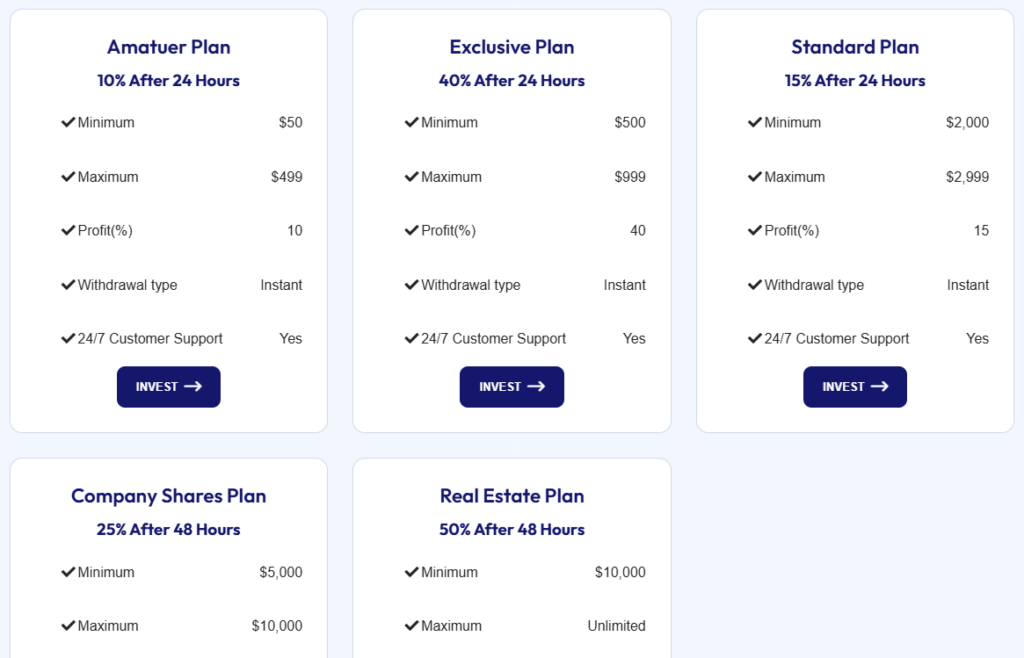Screen dimensions: 1024x658
Task: Click checkmark beside Exclusive Plan 24/7 Customer Support
Action: point(411,338)
